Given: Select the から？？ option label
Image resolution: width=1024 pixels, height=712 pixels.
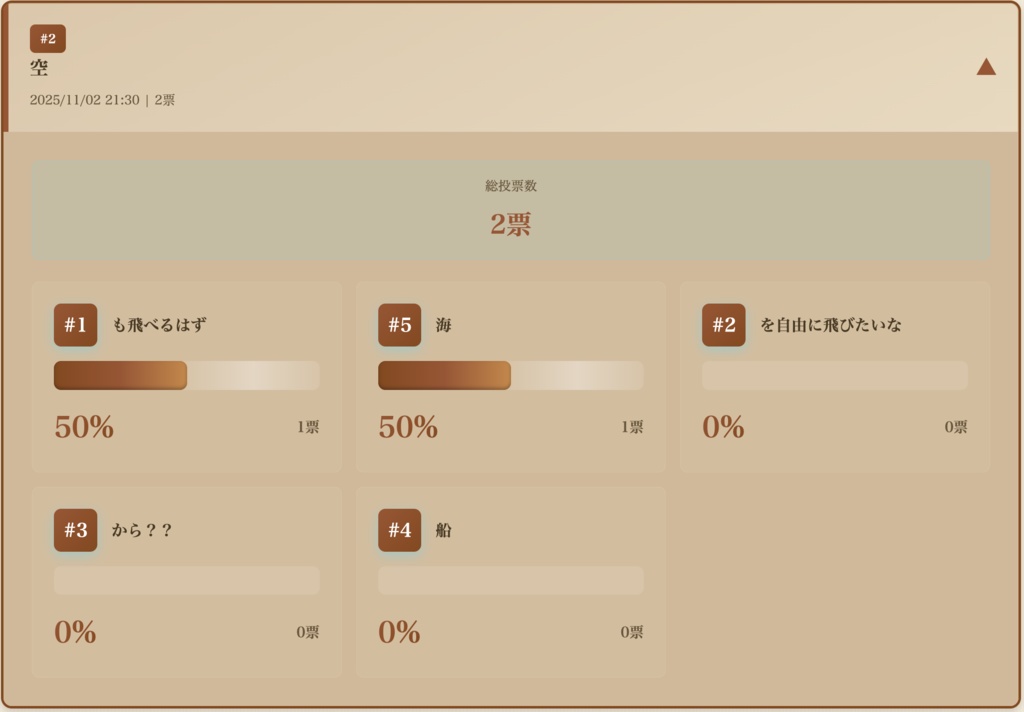Looking at the screenshot, I should coord(142,530).
